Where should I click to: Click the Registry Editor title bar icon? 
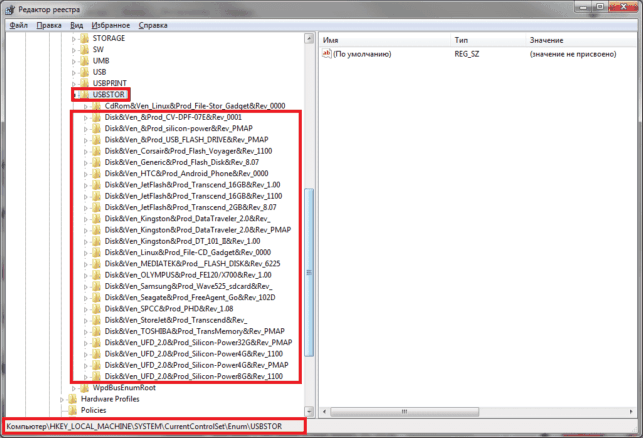coord(10,9)
